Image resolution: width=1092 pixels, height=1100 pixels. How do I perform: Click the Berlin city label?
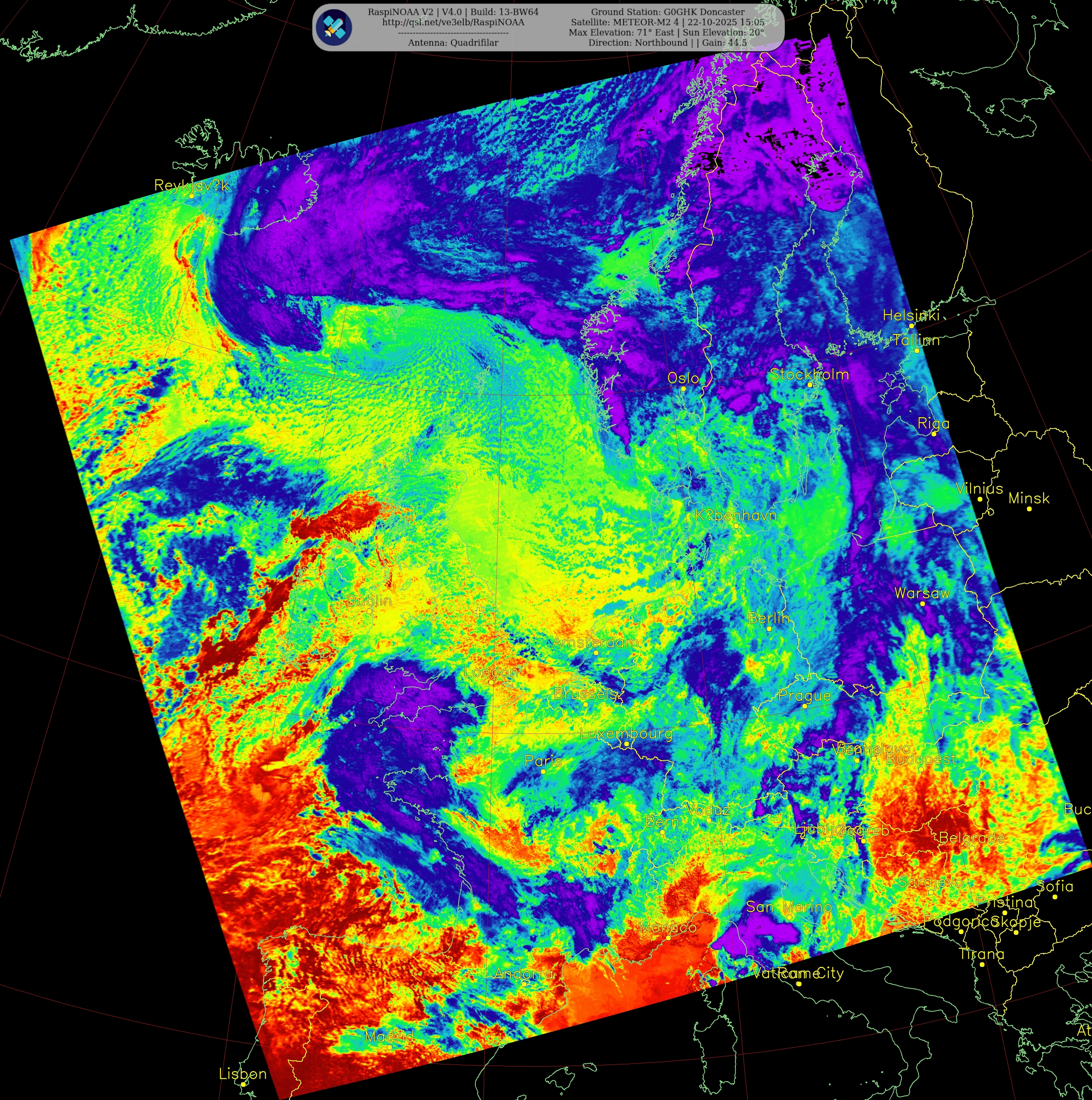point(769,618)
